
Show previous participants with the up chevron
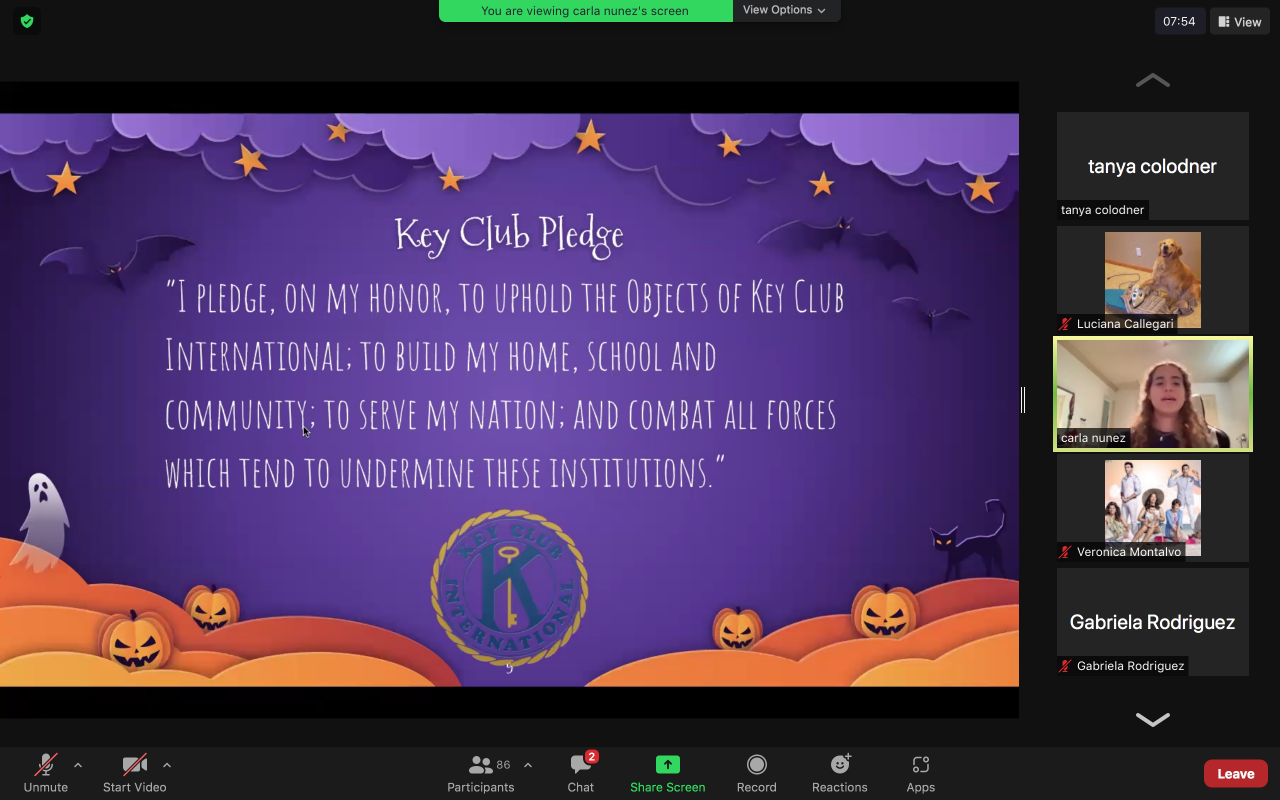(1153, 80)
